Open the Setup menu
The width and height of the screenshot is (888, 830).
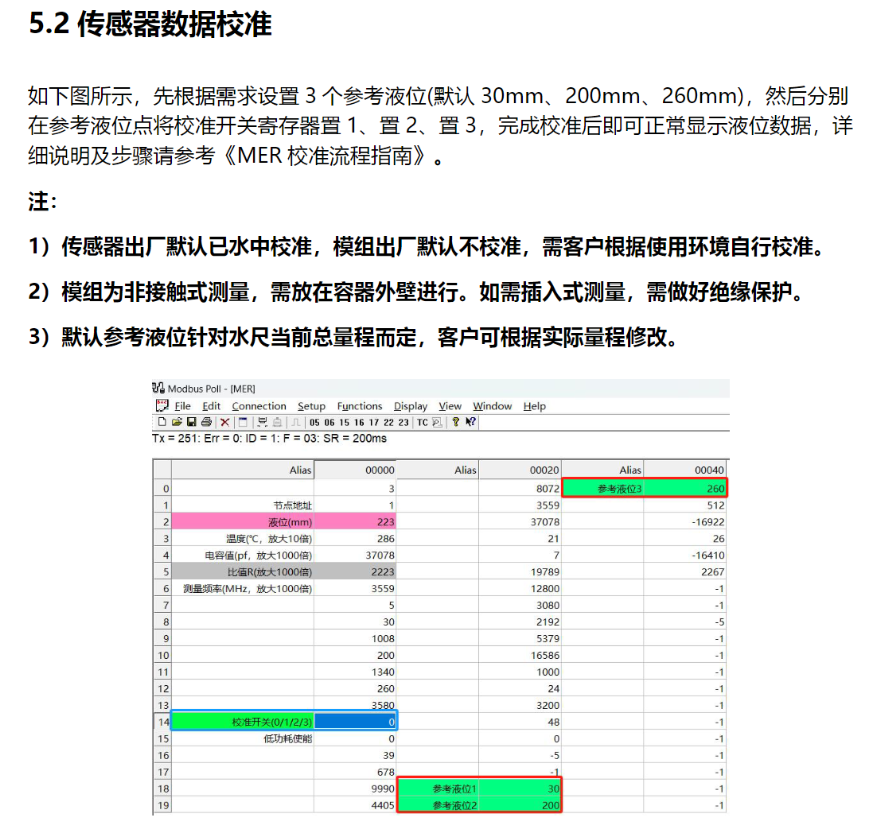[x=311, y=406]
